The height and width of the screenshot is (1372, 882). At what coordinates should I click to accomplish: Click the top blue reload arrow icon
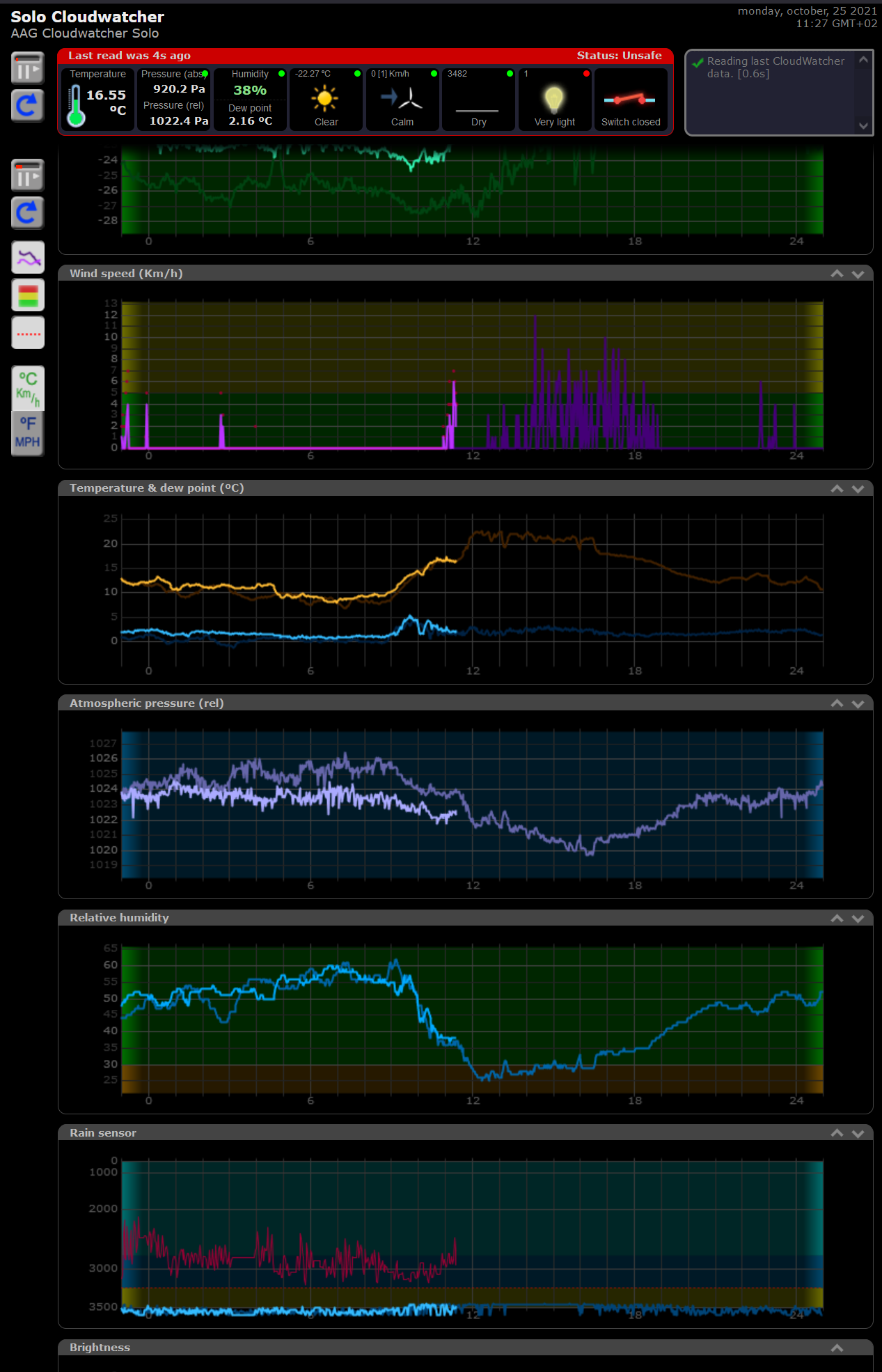tap(28, 106)
